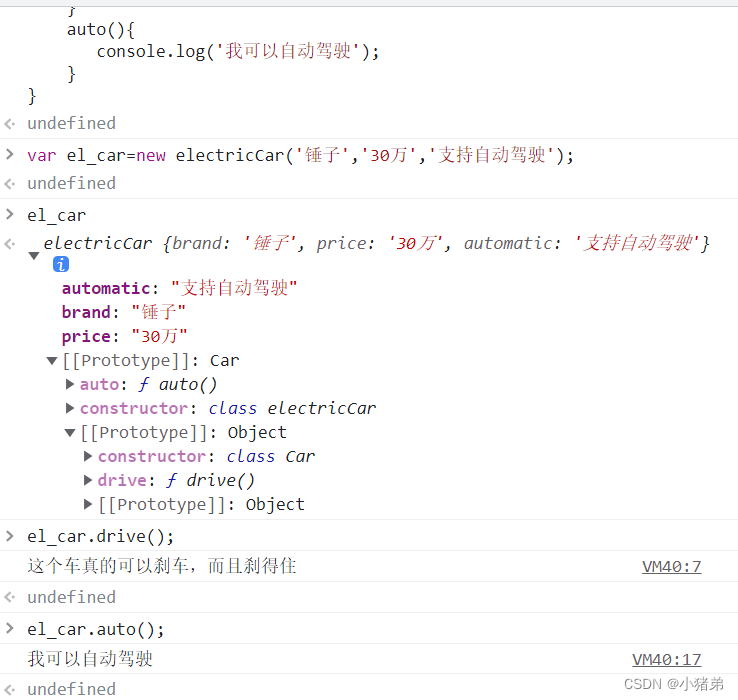Expand the auto: f auto() entry
Image resolution: width=738 pixels, height=700 pixels.
tap(70, 385)
